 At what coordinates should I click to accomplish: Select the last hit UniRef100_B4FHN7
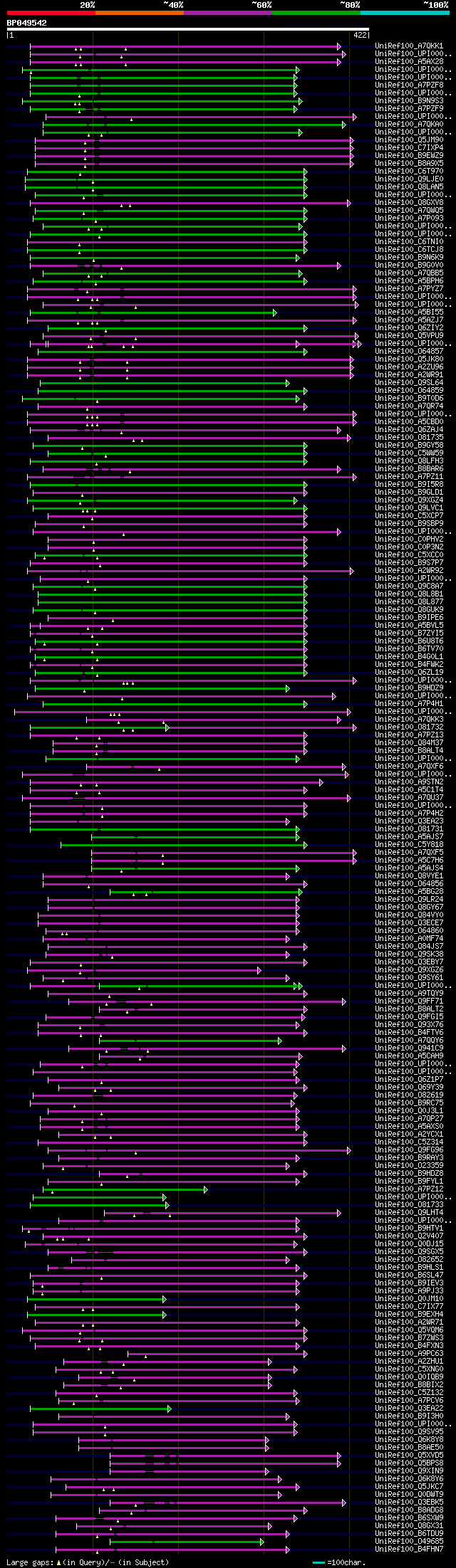click(x=409, y=1549)
